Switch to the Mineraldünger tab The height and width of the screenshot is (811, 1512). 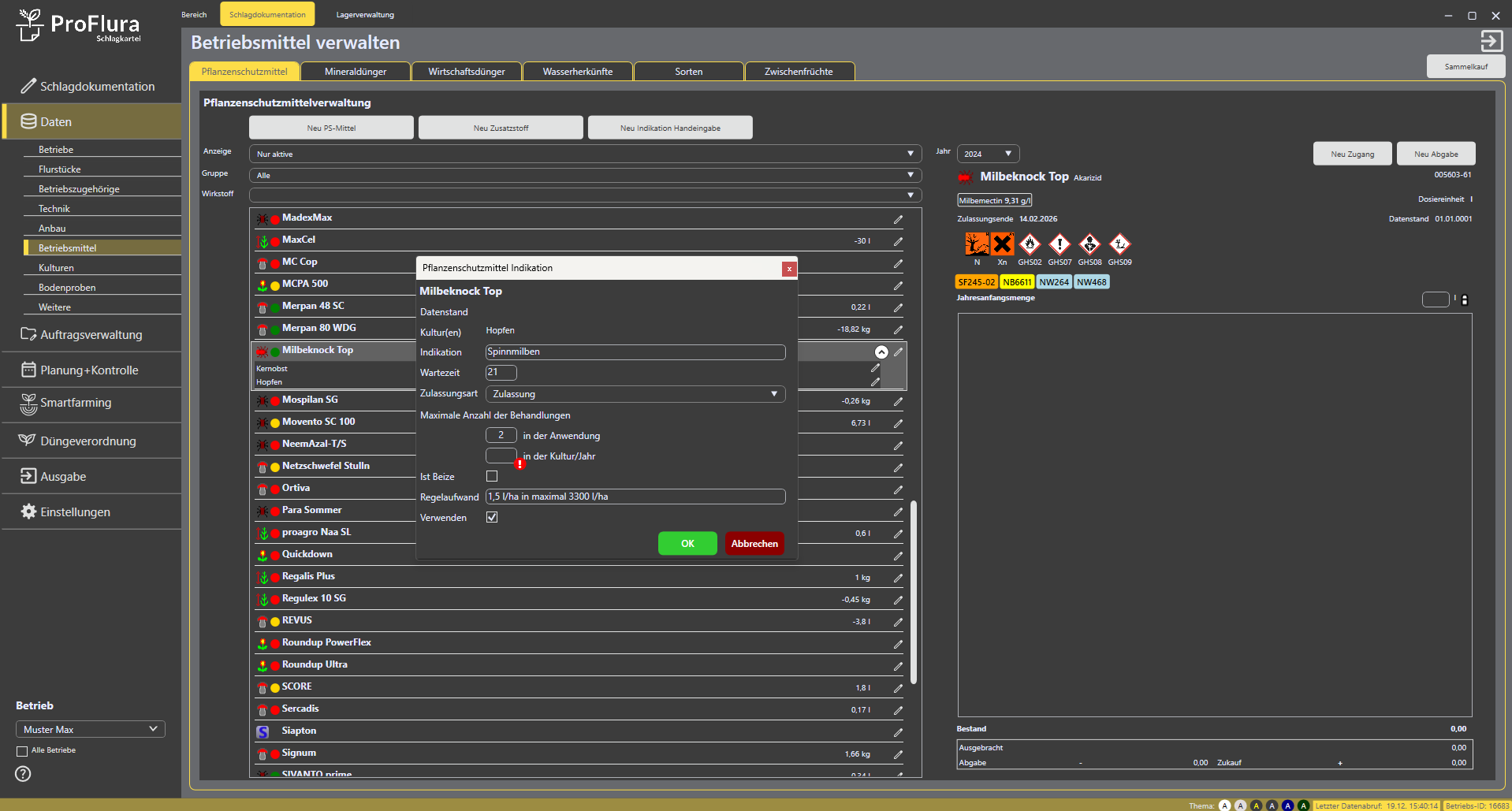[356, 72]
